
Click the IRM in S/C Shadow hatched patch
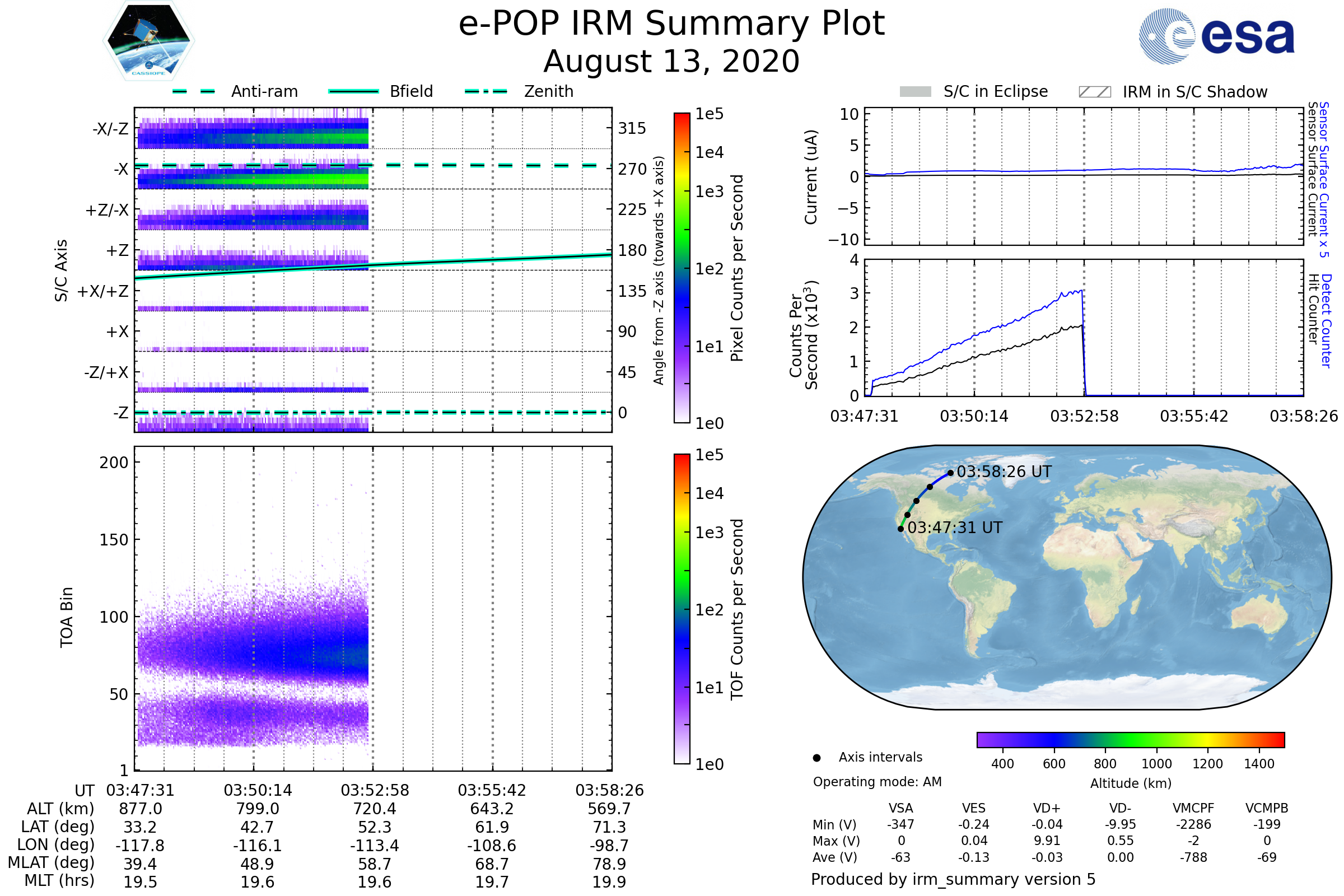click(1094, 92)
